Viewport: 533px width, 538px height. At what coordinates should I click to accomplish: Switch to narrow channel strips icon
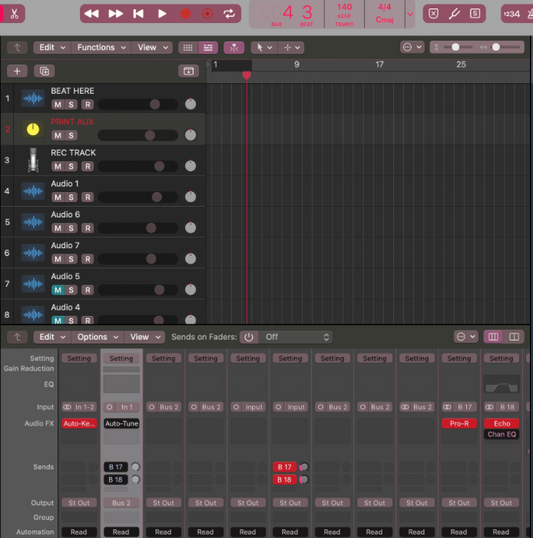(493, 337)
